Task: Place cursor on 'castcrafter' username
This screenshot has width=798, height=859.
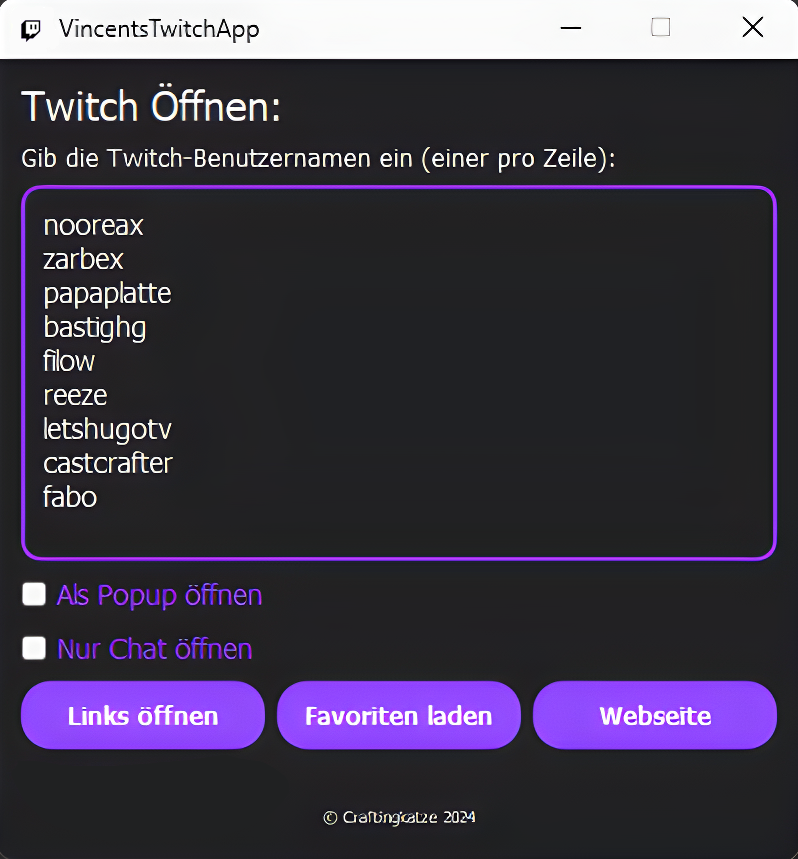Action: (x=108, y=463)
